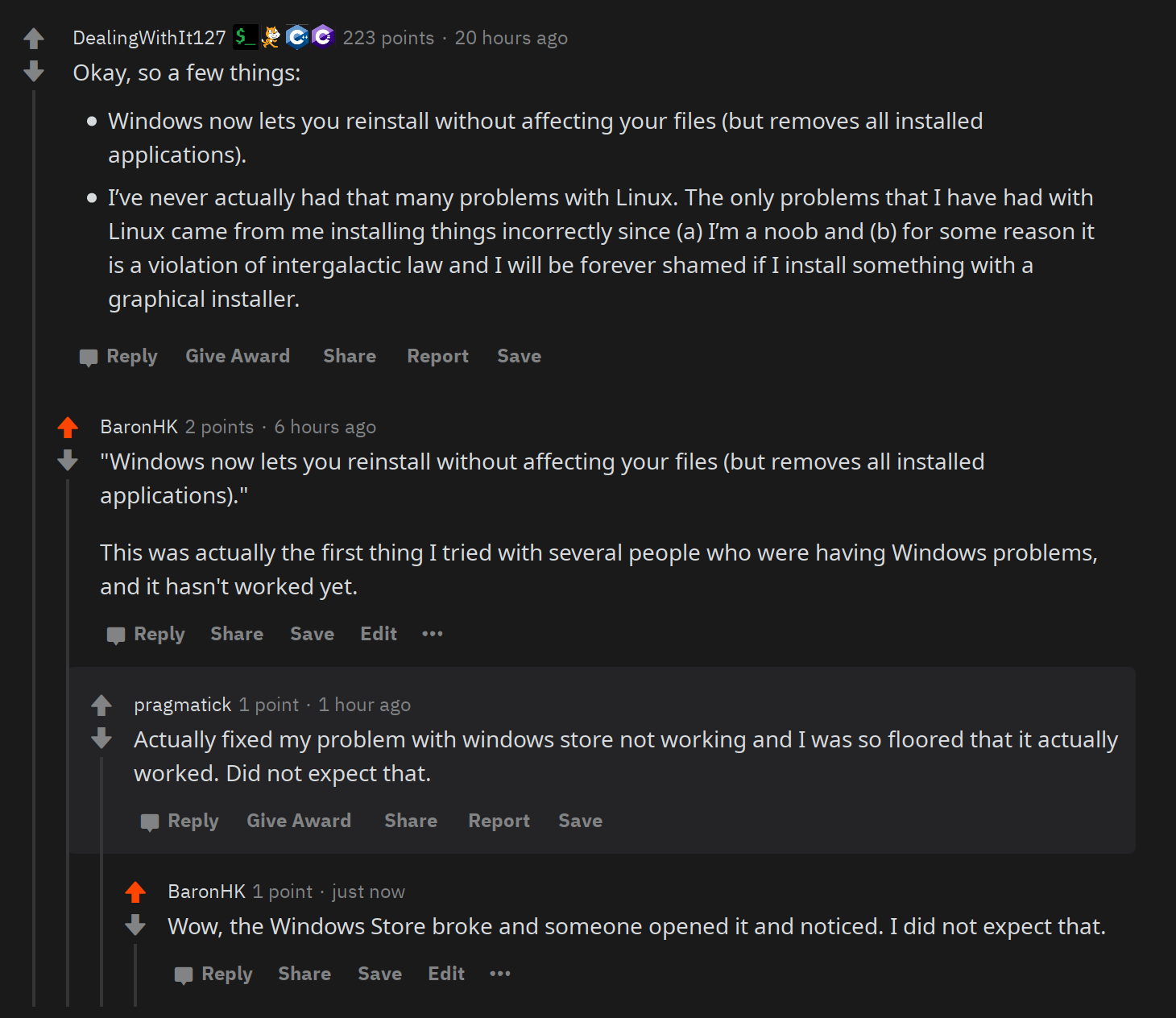
Task: Report DealingWithIt127's comment
Action: (437, 356)
